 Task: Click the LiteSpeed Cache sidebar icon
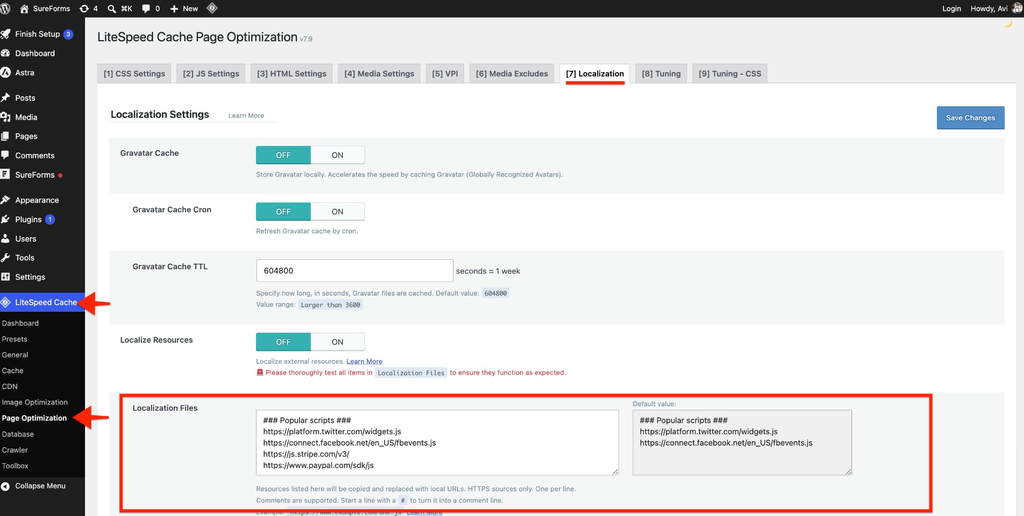point(6,302)
